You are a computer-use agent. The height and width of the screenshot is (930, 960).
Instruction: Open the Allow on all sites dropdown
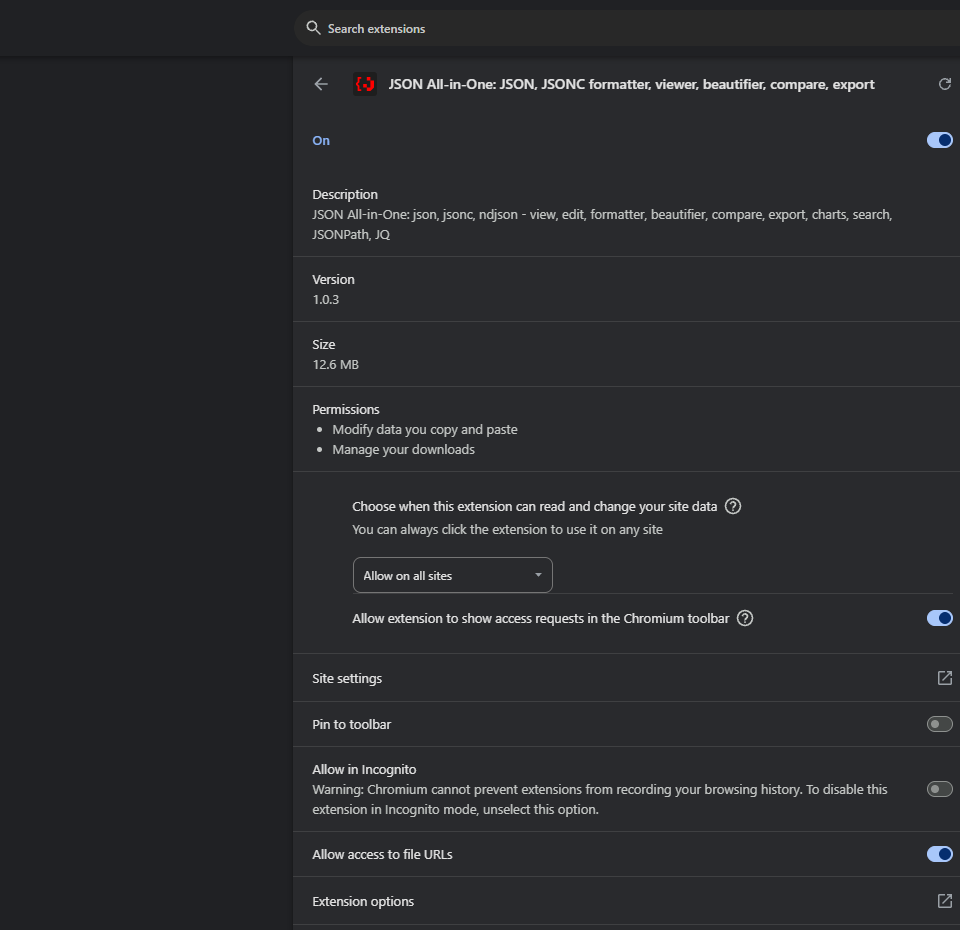pyautogui.click(x=452, y=576)
